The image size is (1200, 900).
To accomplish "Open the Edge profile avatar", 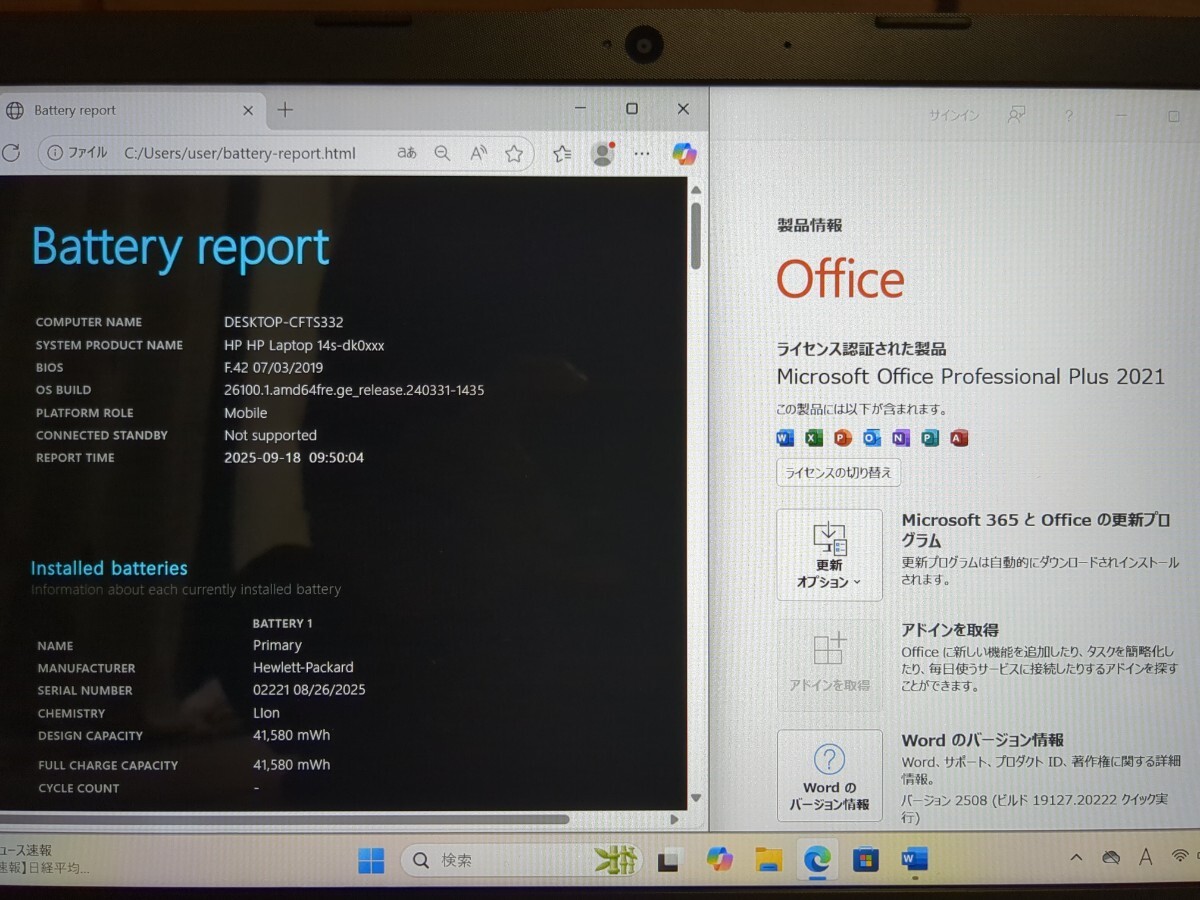I will pyautogui.click(x=602, y=153).
